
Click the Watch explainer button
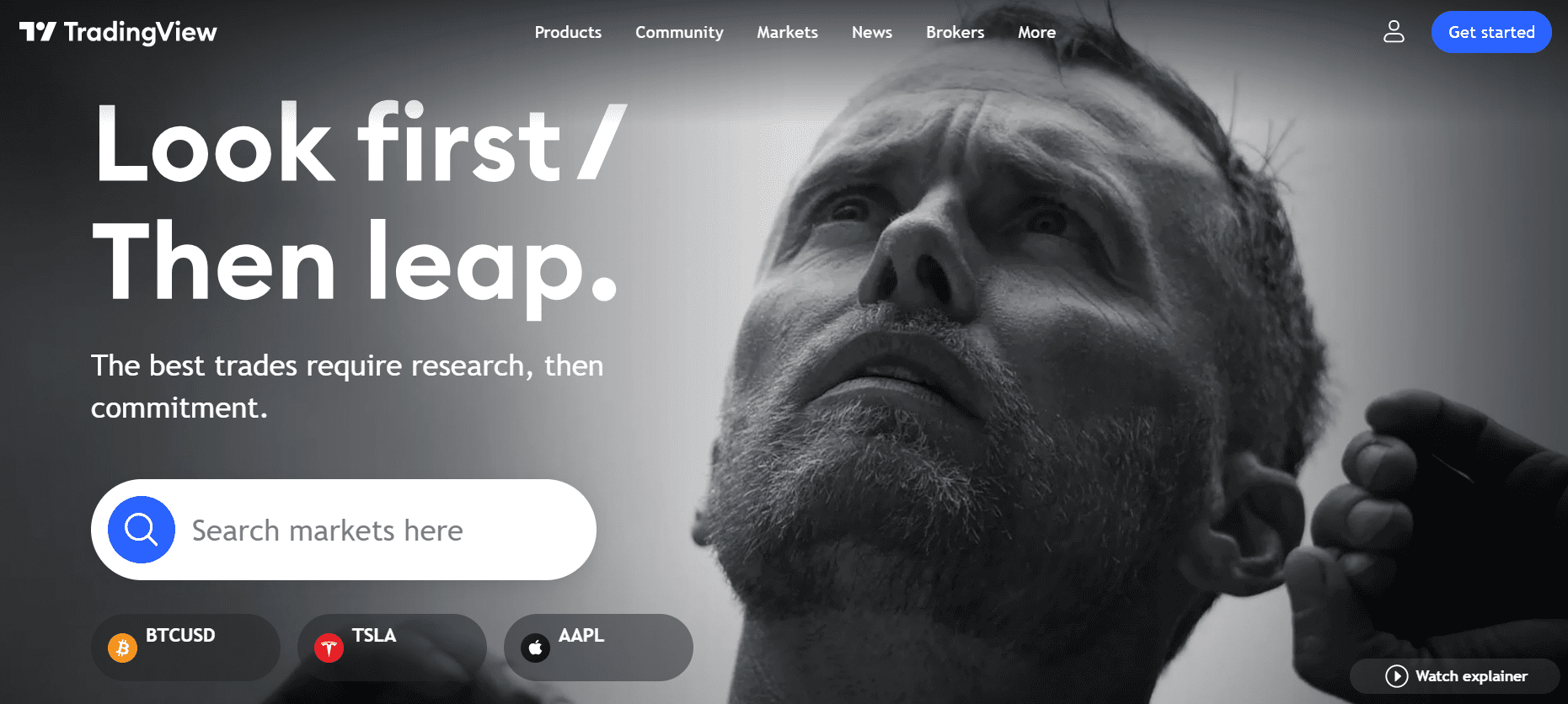click(1455, 676)
